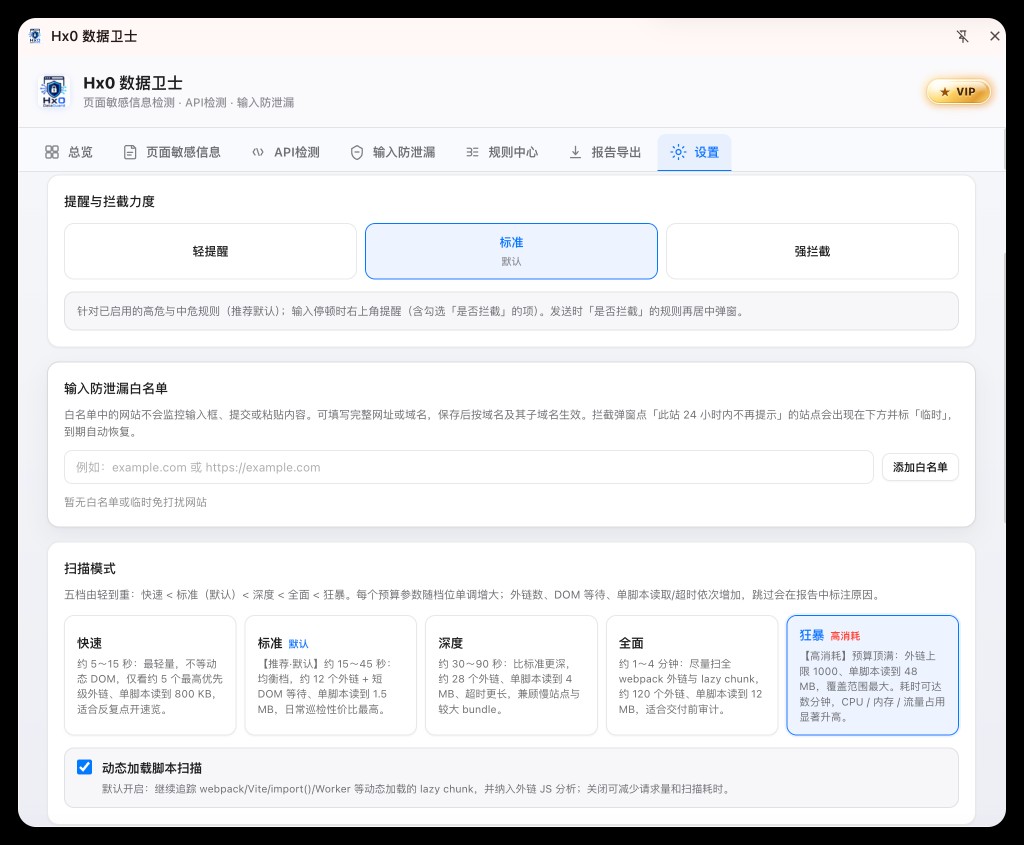
Task: Select the 标准 默认 intensity option
Action: point(511,251)
